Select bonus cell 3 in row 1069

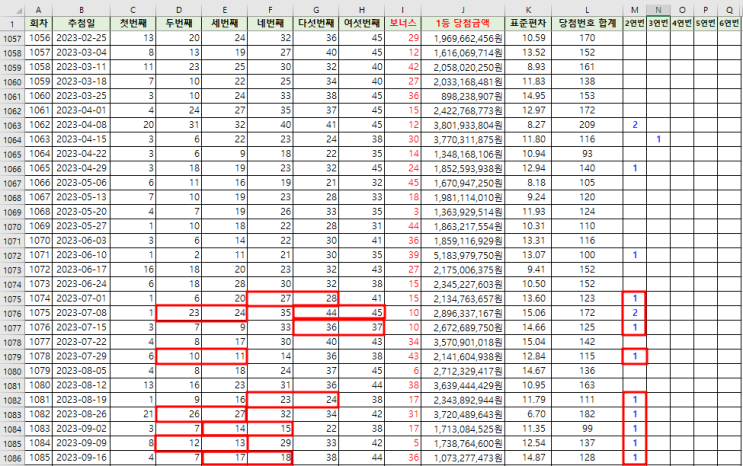403,211
